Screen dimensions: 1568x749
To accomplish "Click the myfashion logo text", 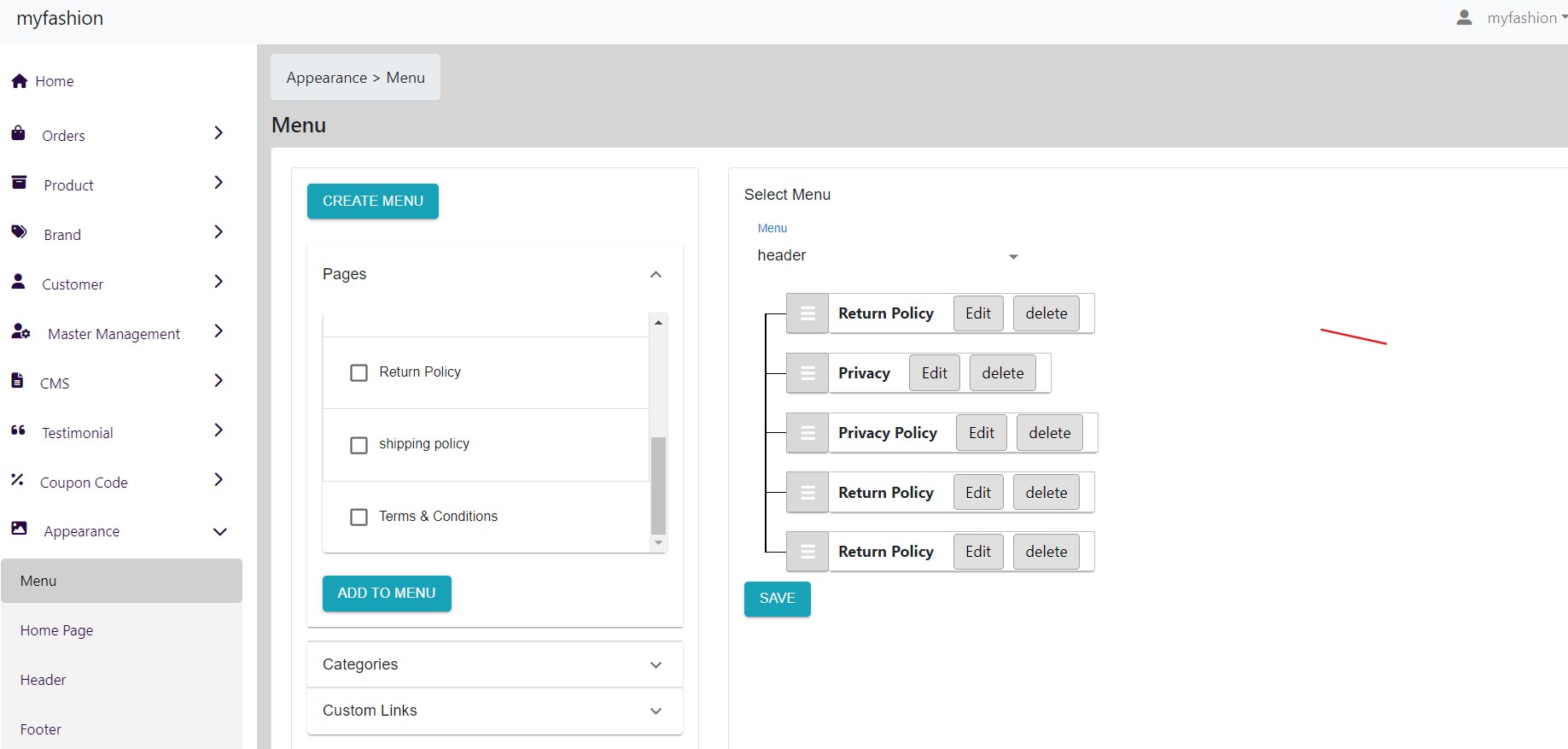I will 60,18.
